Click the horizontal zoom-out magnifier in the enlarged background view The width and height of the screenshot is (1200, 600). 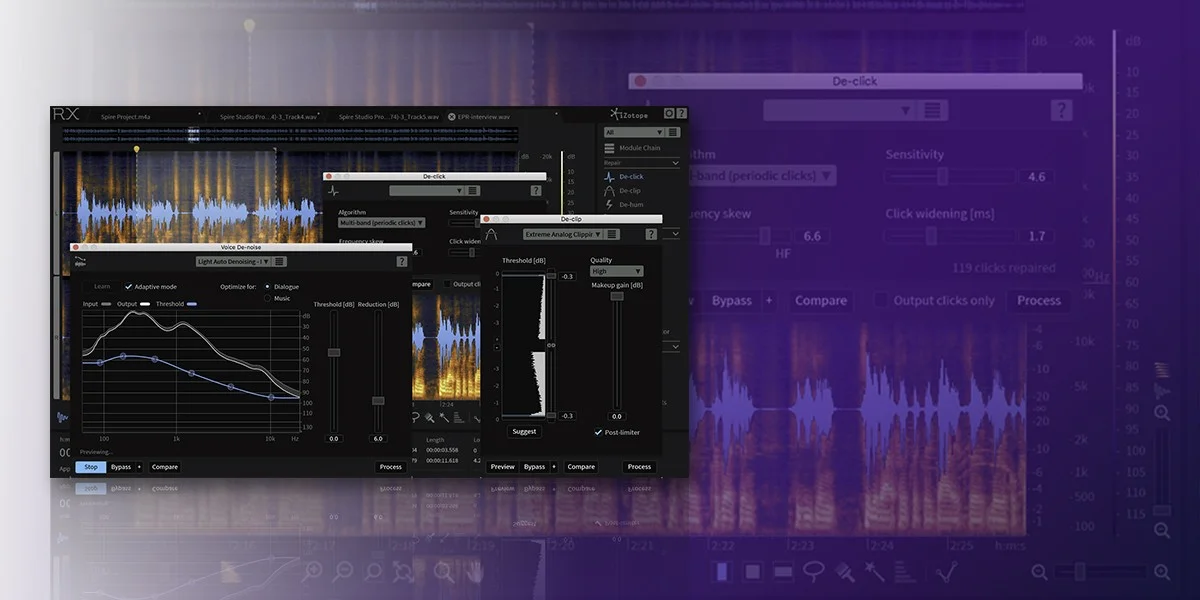coord(1040,572)
